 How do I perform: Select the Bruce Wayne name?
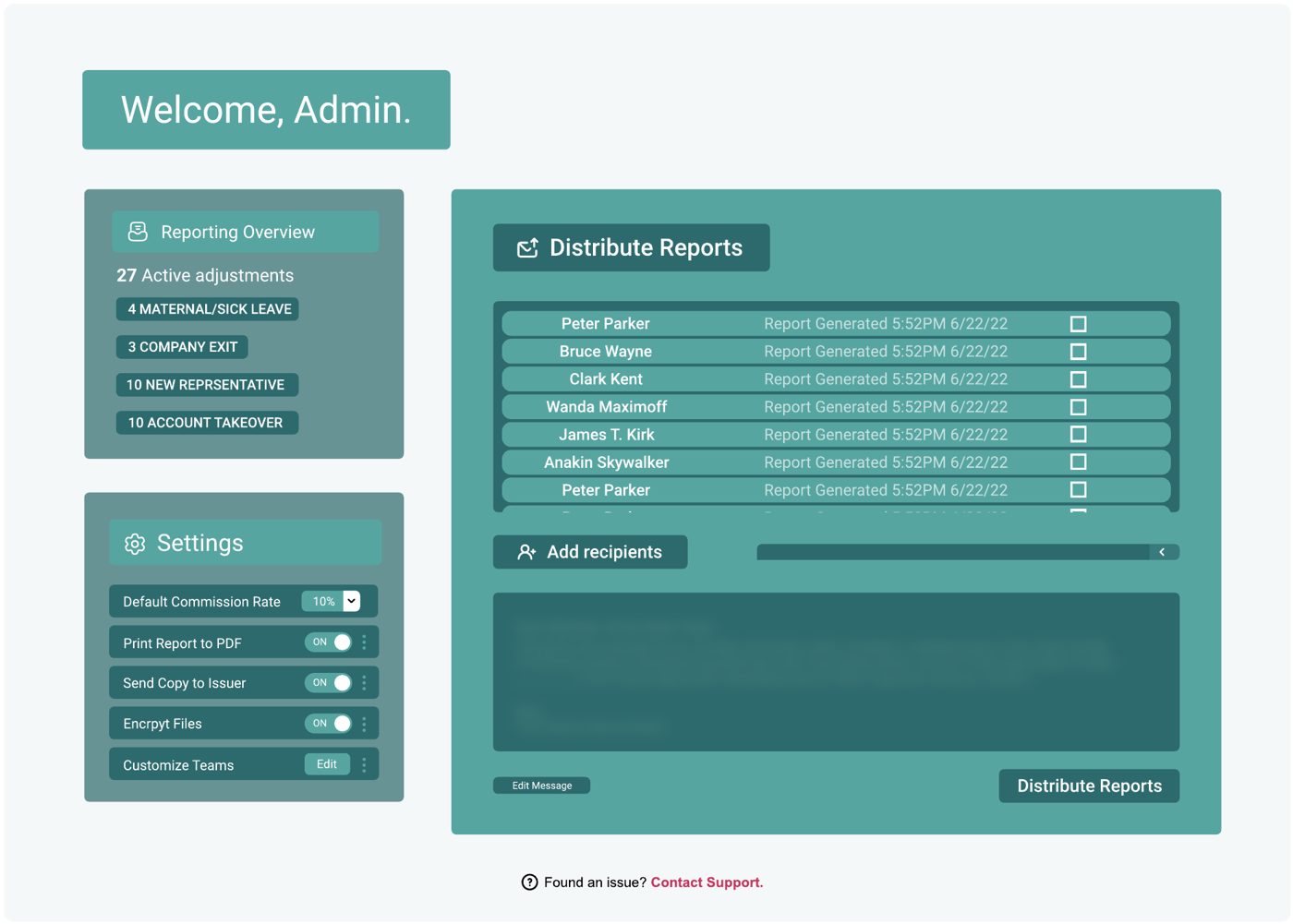coord(606,352)
